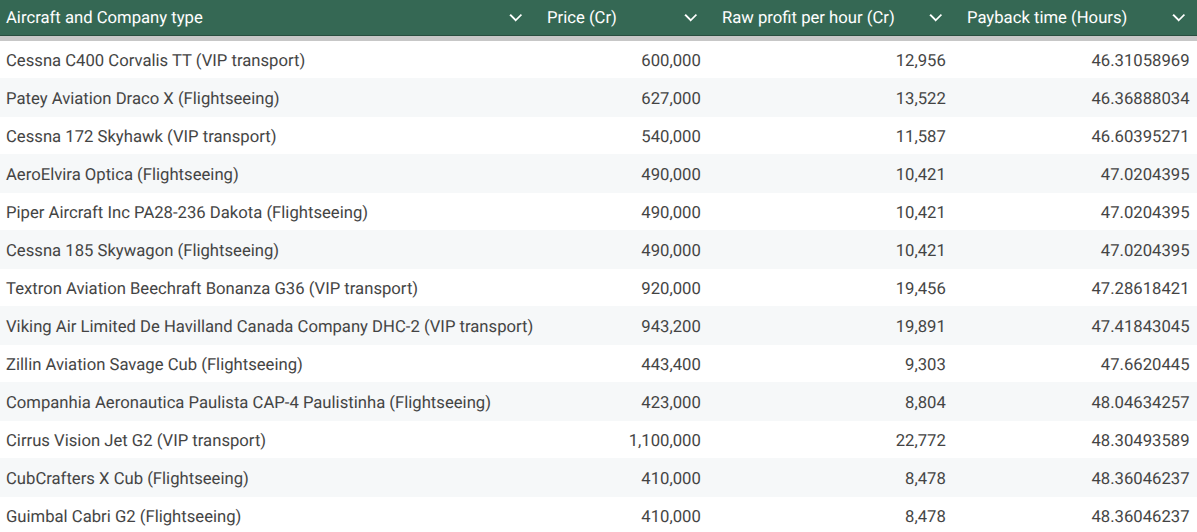Screen dimensions: 1197x532
Task: Click the Cessna 172 Skyhawk row name
Action: click(x=141, y=136)
